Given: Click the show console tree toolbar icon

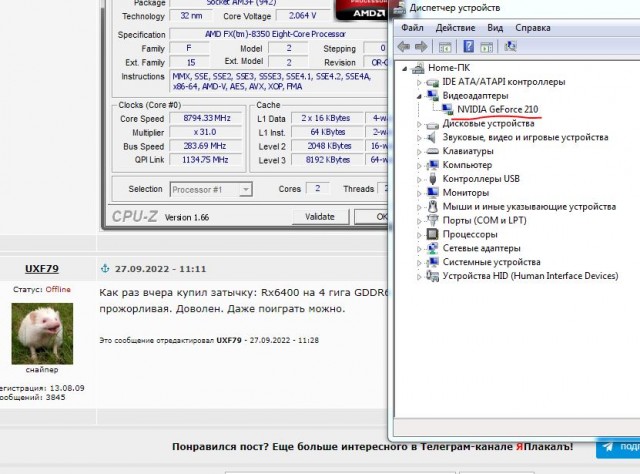Looking at the screenshot, I should tap(444, 47).
